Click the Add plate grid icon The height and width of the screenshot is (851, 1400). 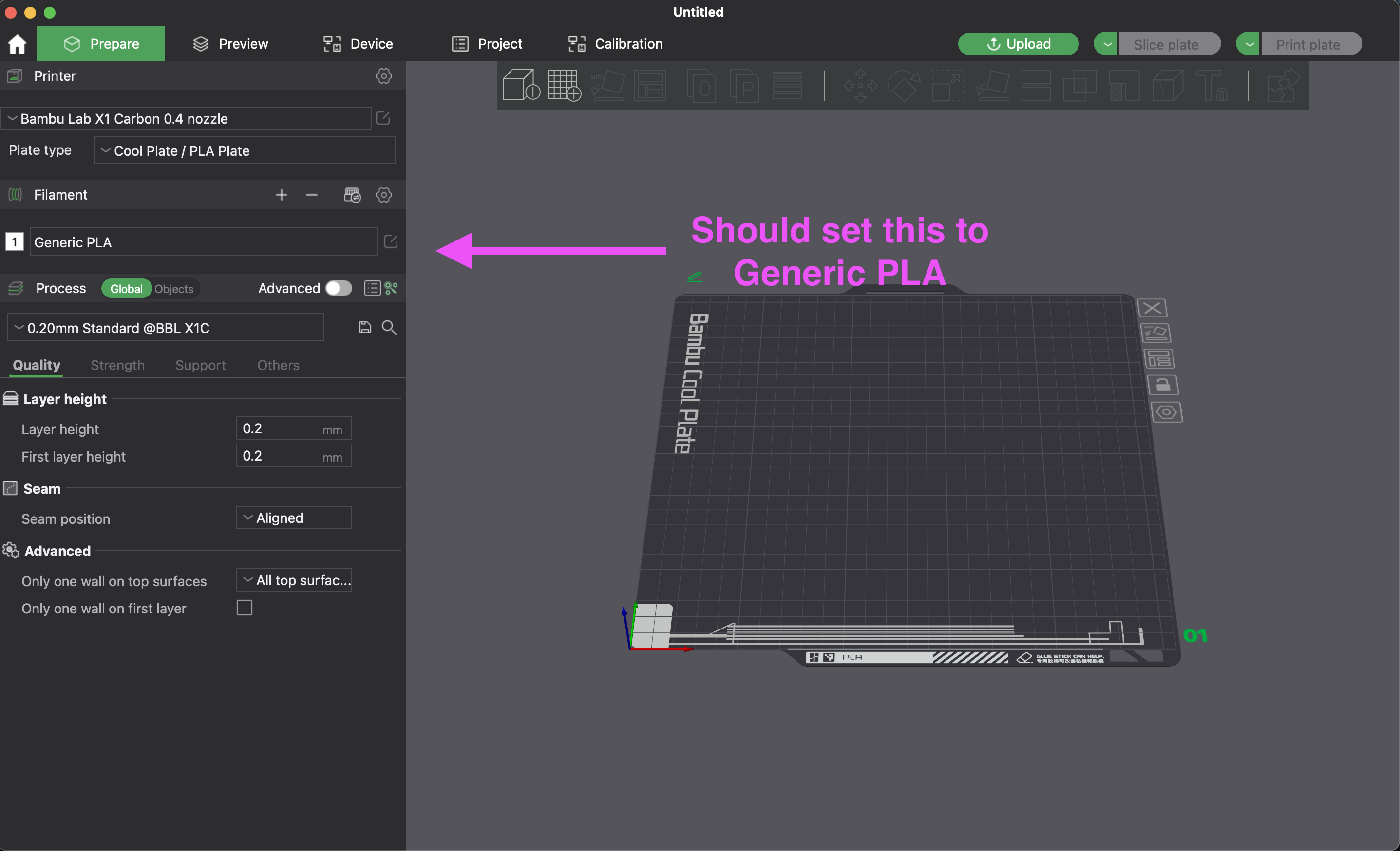tap(564, 86)
